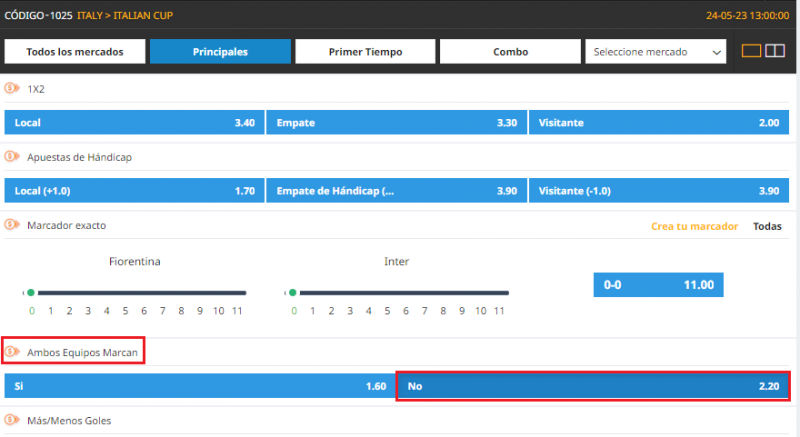
Task: Switch to Primer Tiempo tab
Action: pos(365,52)
